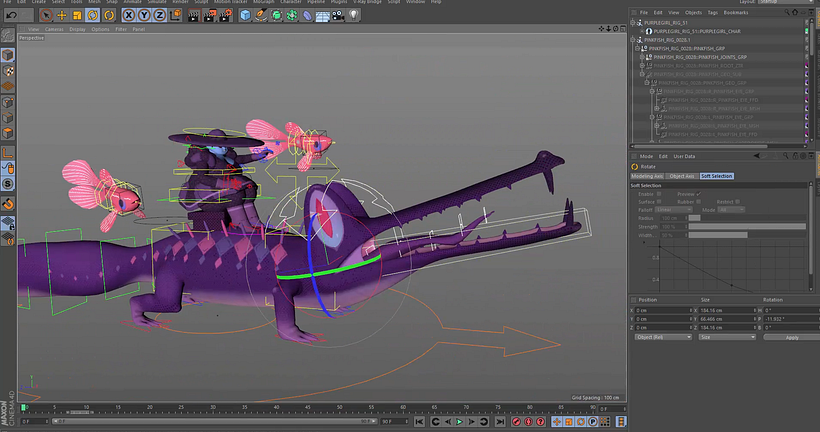
Task: Click the Position X input field
Action: tap(660, 310)
